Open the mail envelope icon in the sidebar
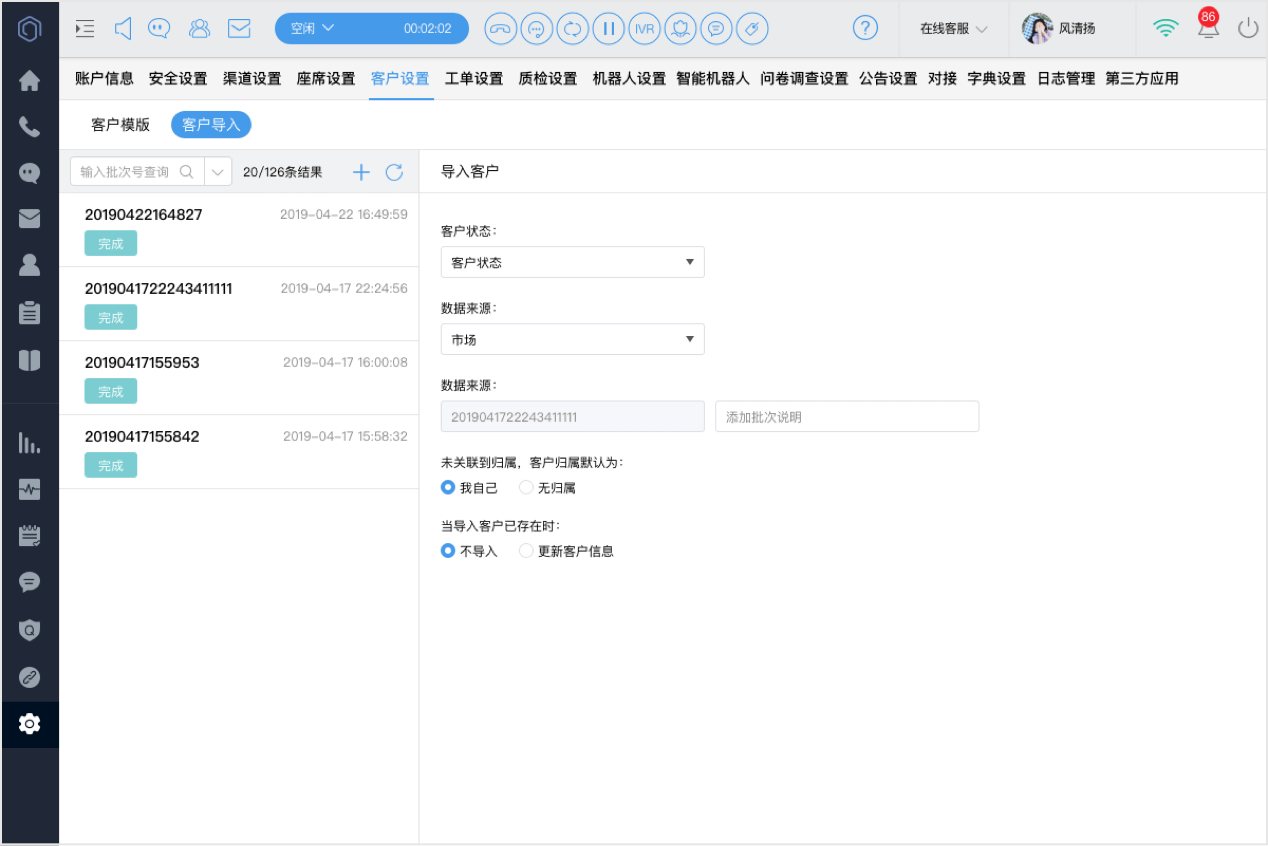This screenshot has width=1268, height=846. click(x=30, y=218)
